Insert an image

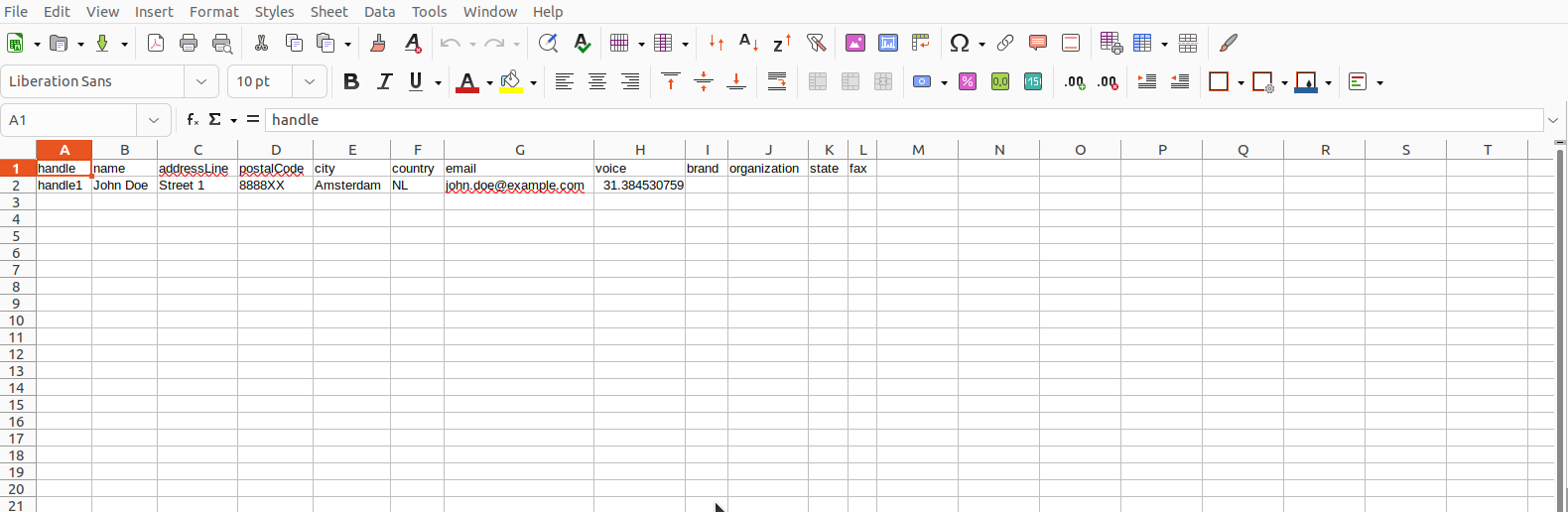(x=855, y=43)
